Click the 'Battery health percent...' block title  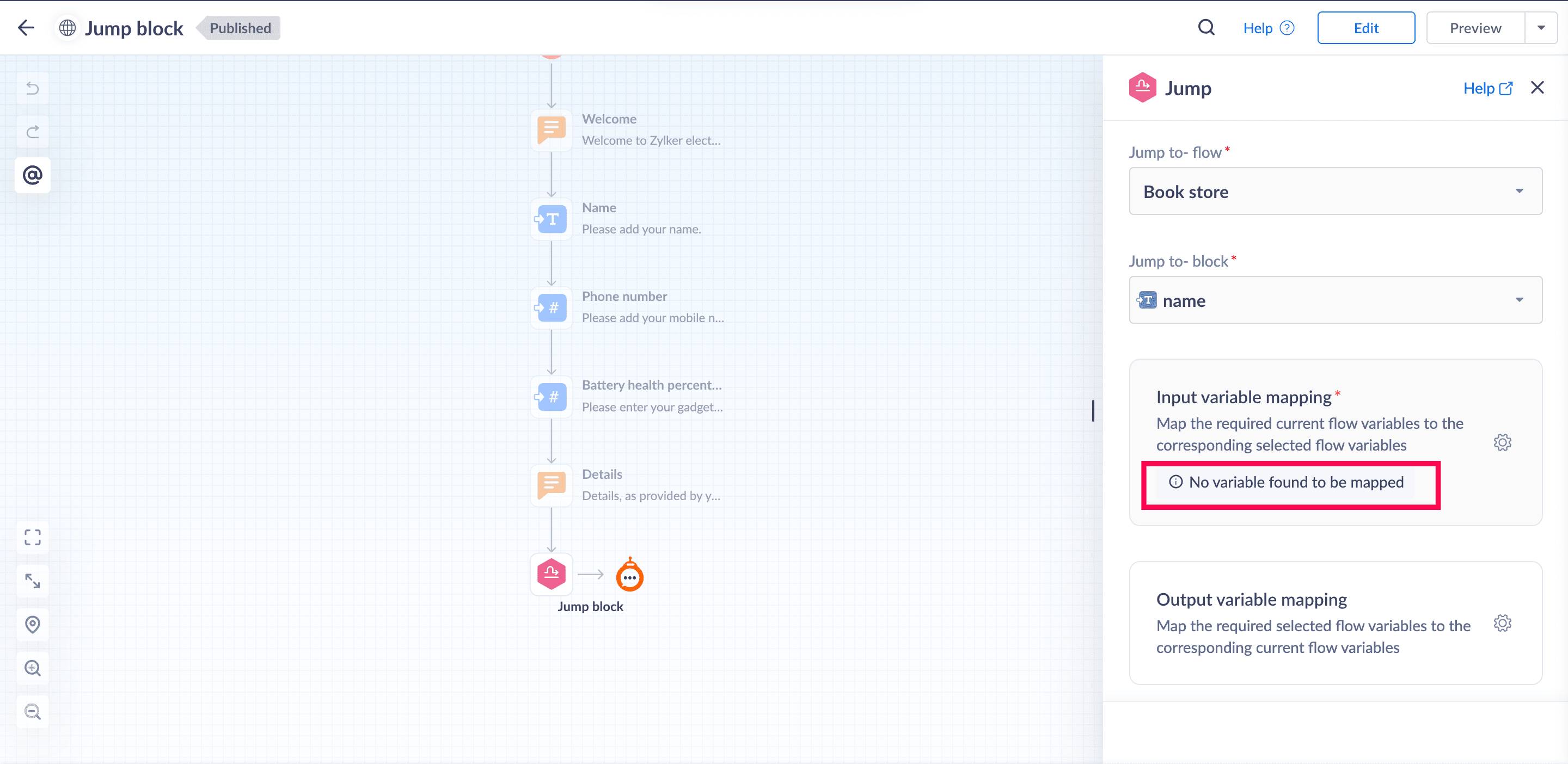click(x=651, y=385)
